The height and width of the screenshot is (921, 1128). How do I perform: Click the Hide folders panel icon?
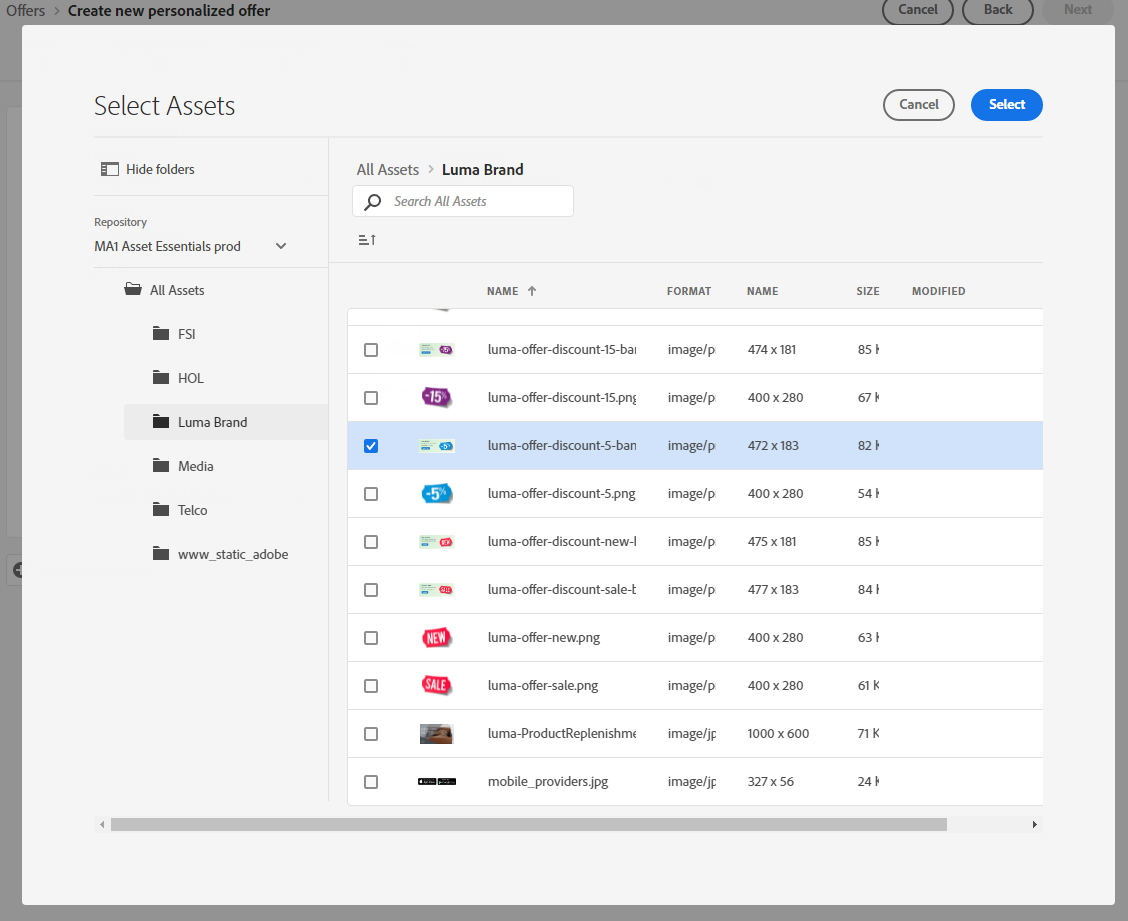[x=109, y=169]
